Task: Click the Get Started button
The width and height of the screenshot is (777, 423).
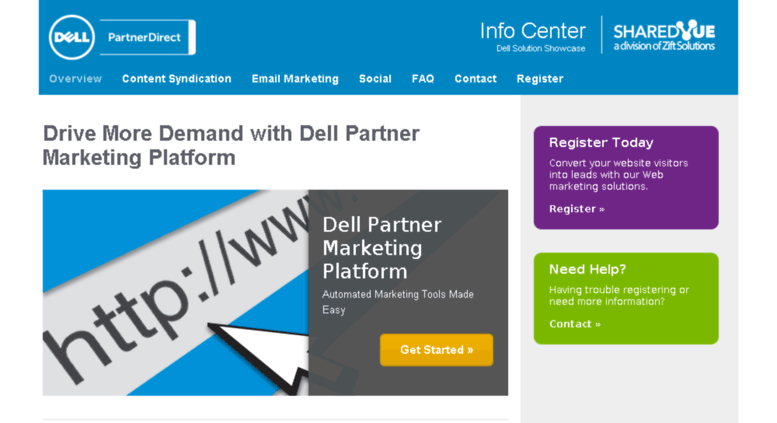Action: tap(437, 350)
